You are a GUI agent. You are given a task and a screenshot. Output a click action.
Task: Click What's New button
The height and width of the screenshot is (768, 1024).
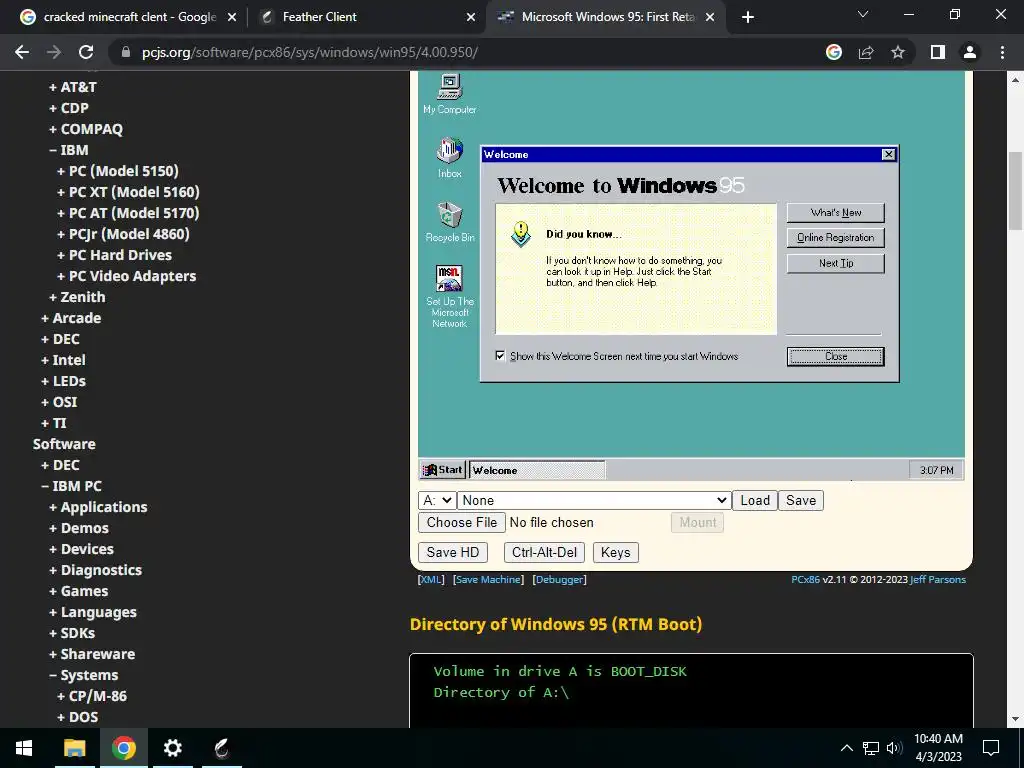(x=835, y=212)
